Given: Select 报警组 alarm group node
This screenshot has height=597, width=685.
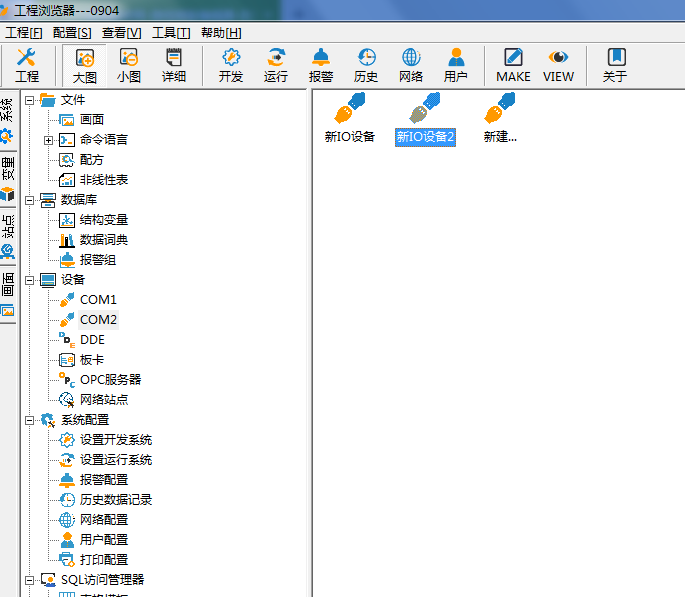Looking at the screenshot, I should coord(98,260).
